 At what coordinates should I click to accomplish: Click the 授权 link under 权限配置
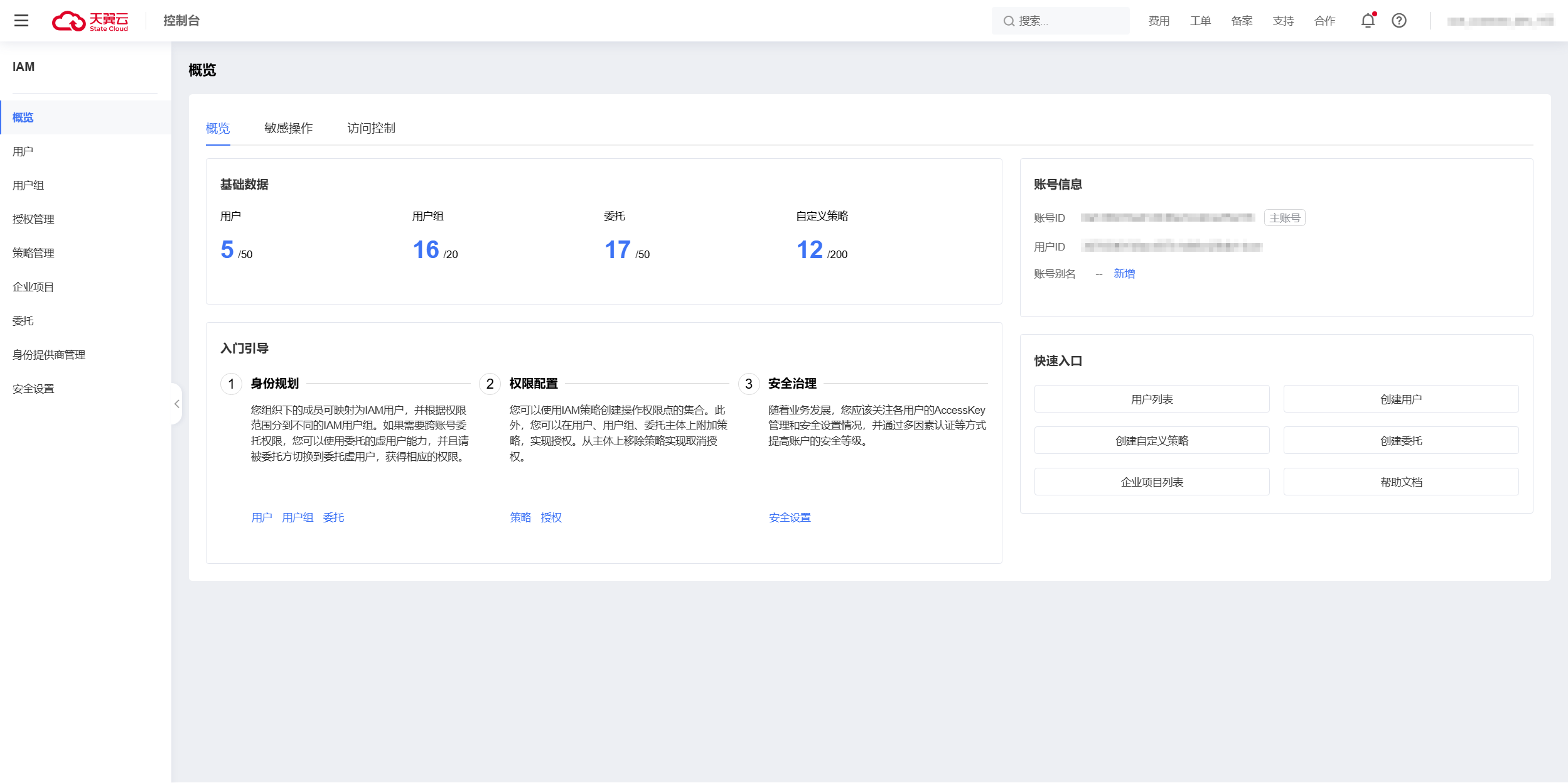[551, 517]
